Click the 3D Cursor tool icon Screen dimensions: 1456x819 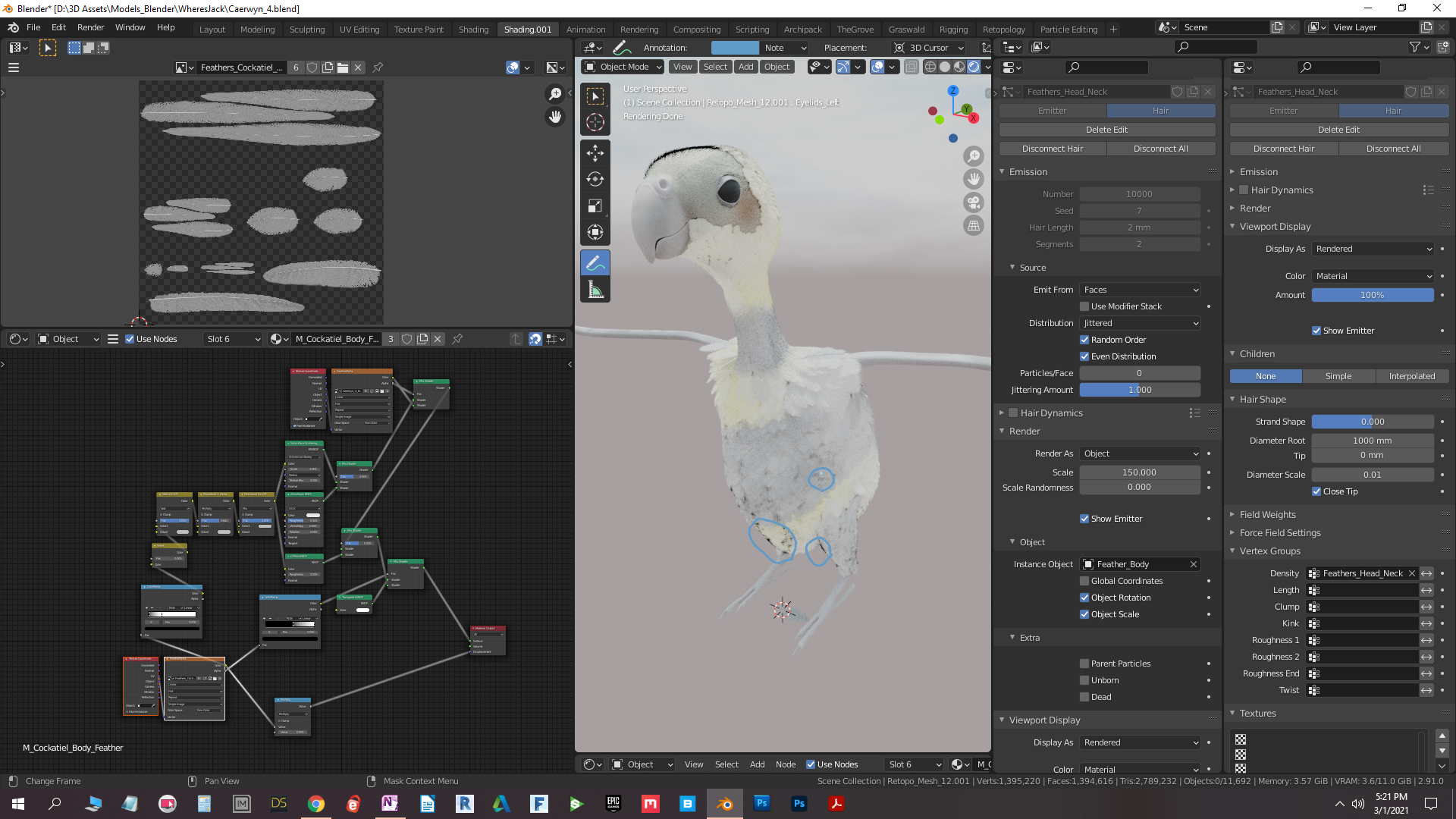click(595, 122)
